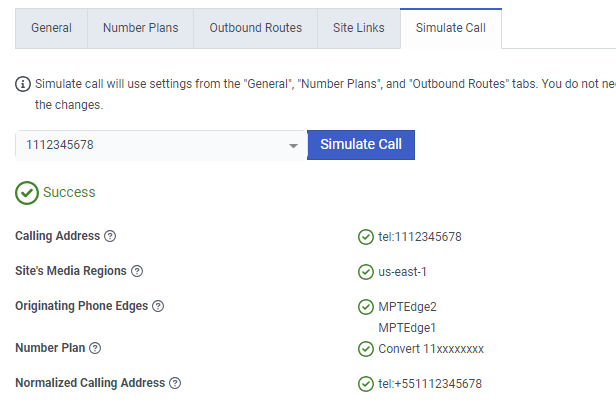616x408 pixels.
Task: Click help icon beside Site's Media Regions
Action: point(137,271)
